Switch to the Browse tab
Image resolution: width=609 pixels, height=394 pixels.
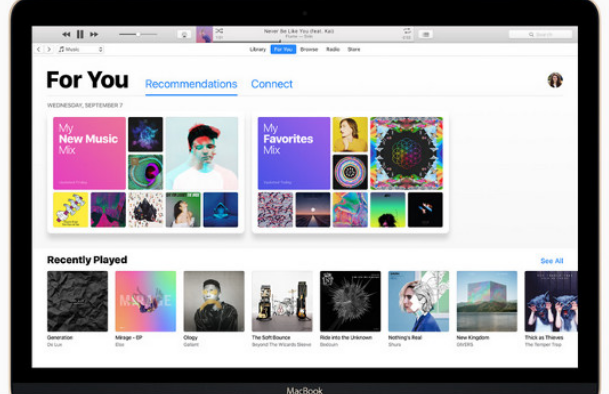[309, 49]
